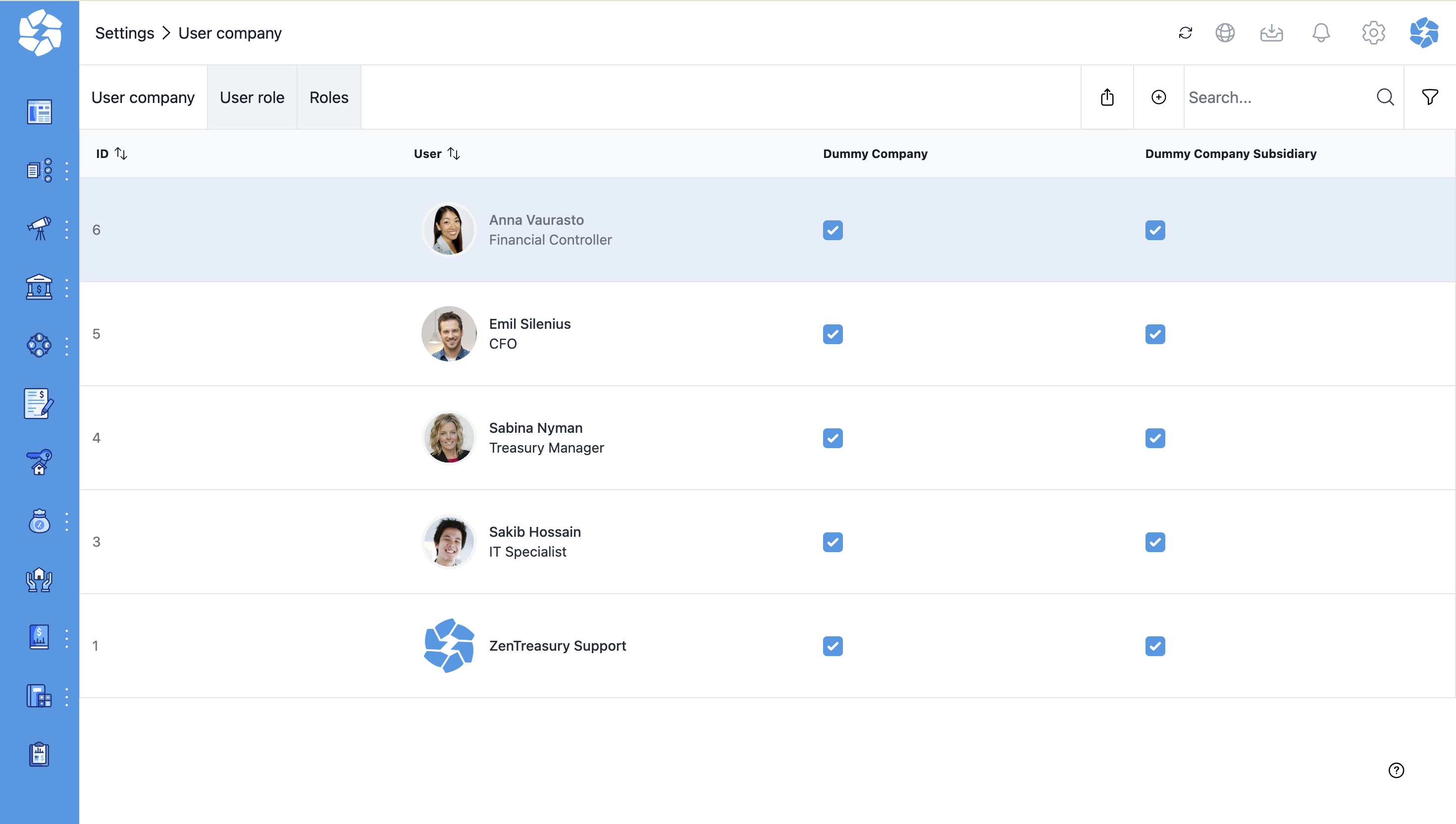Click the refresh icon in top bar

1185,33
